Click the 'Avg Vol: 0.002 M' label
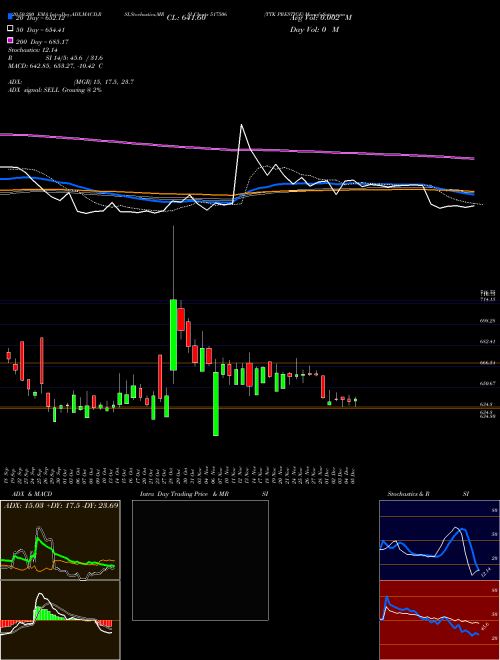 pos(321,18)
